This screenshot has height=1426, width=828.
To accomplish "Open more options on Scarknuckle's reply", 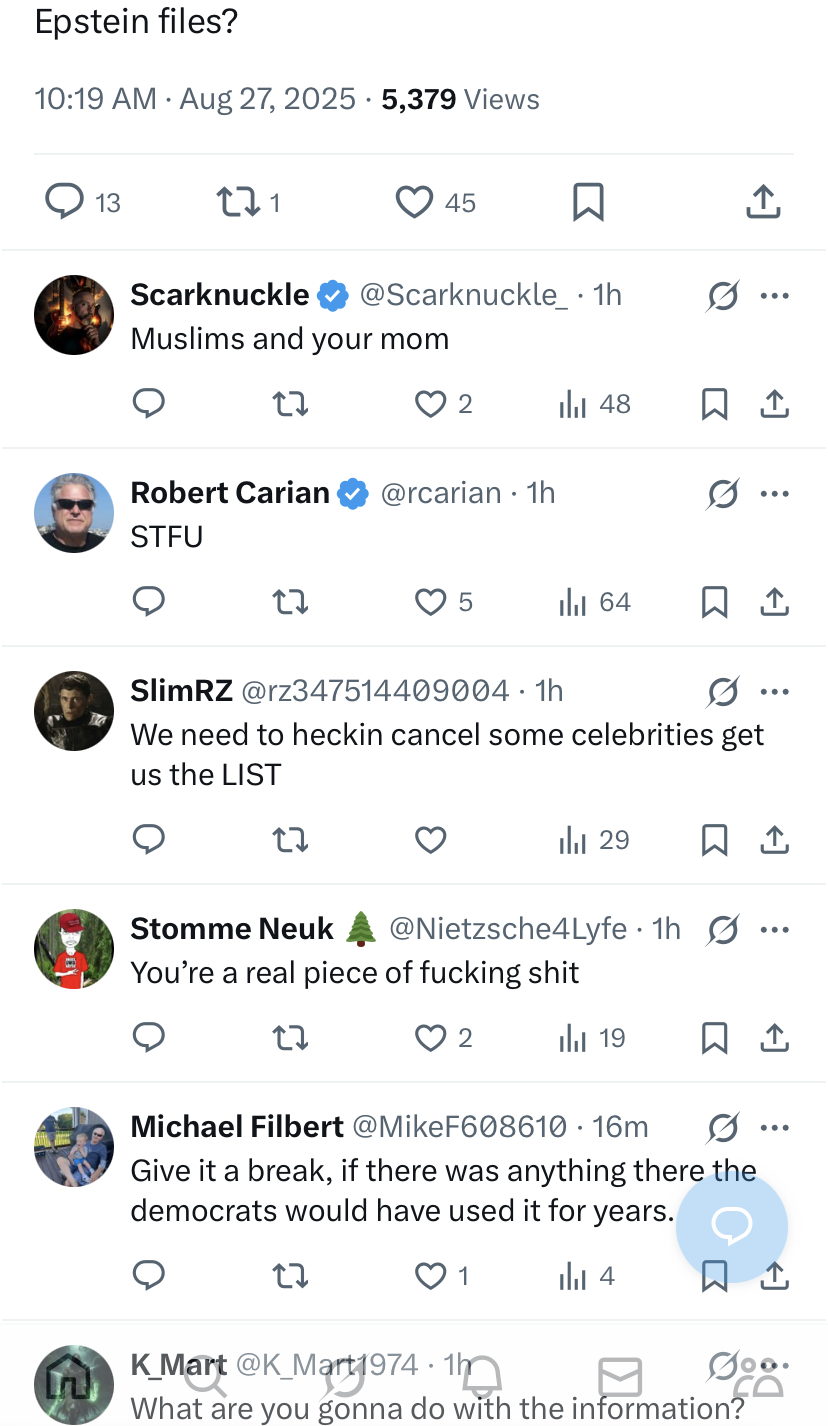I will (x=775, y=296).
